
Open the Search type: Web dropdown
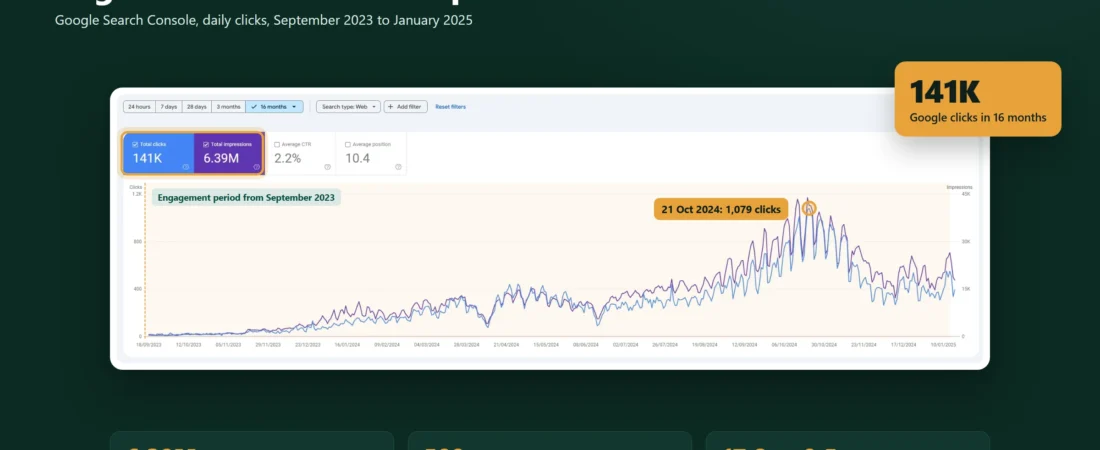(348, 107)
